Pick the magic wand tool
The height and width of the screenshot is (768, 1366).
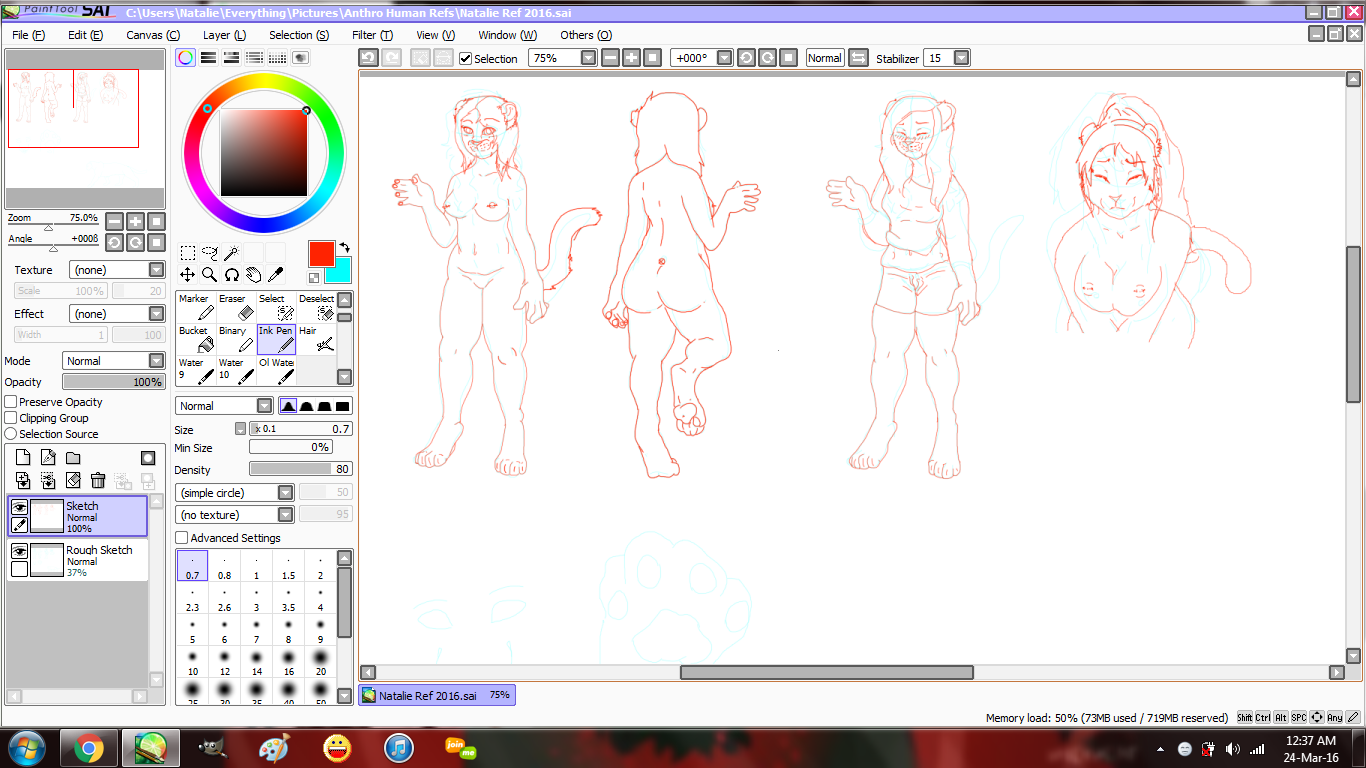pyautogui.click(x=231, y=253)
